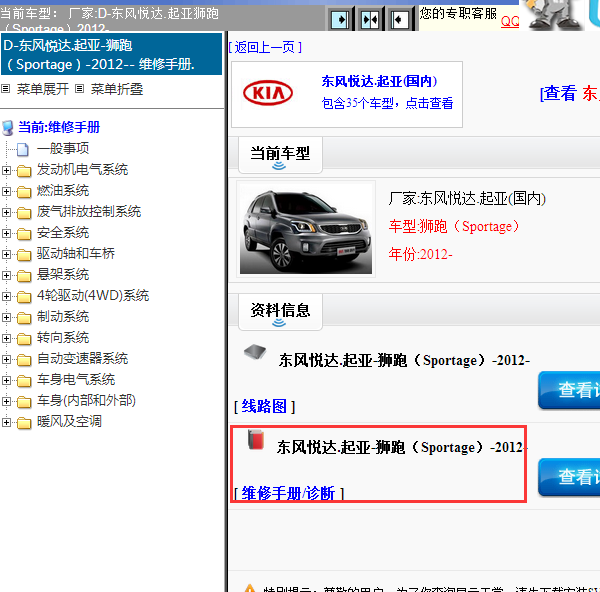The height and width of the screenshot is (592, 600).
Task: Click the folder icon for 发动机电气系统
Action: pyautogui.click(x=24, y=171)
